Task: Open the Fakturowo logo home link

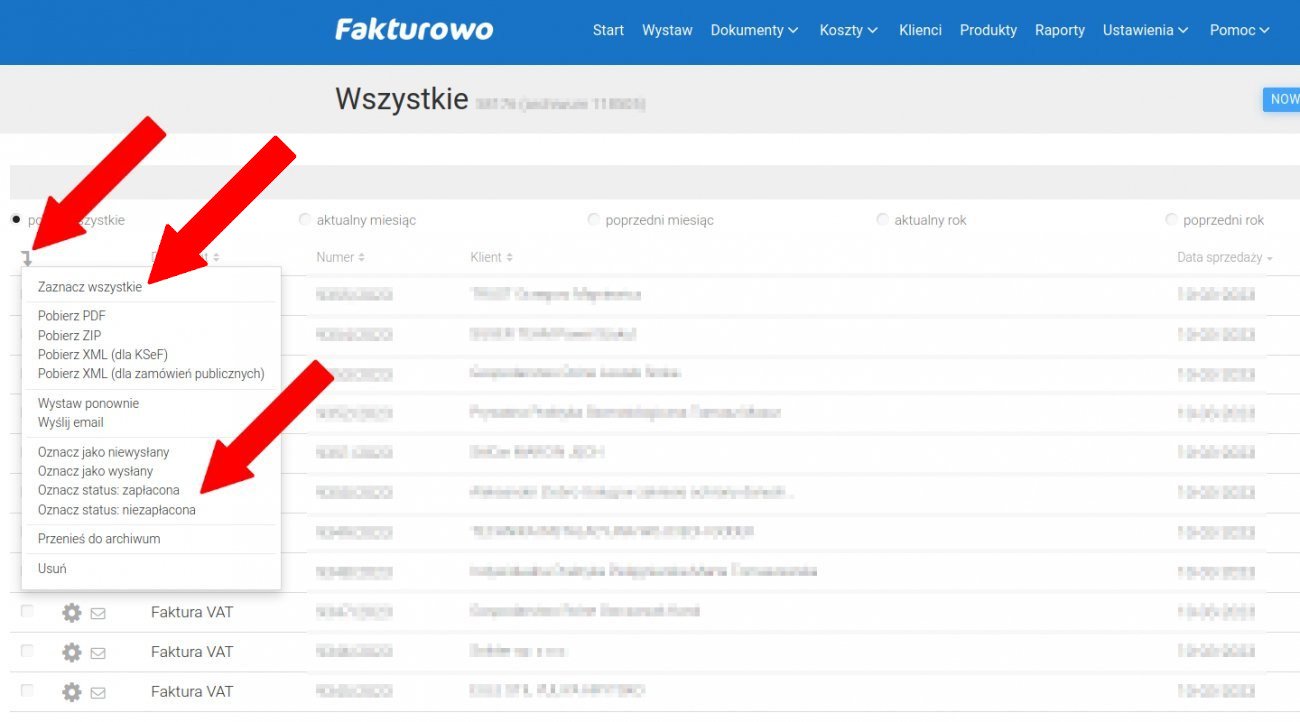Action: pos(414,29)
